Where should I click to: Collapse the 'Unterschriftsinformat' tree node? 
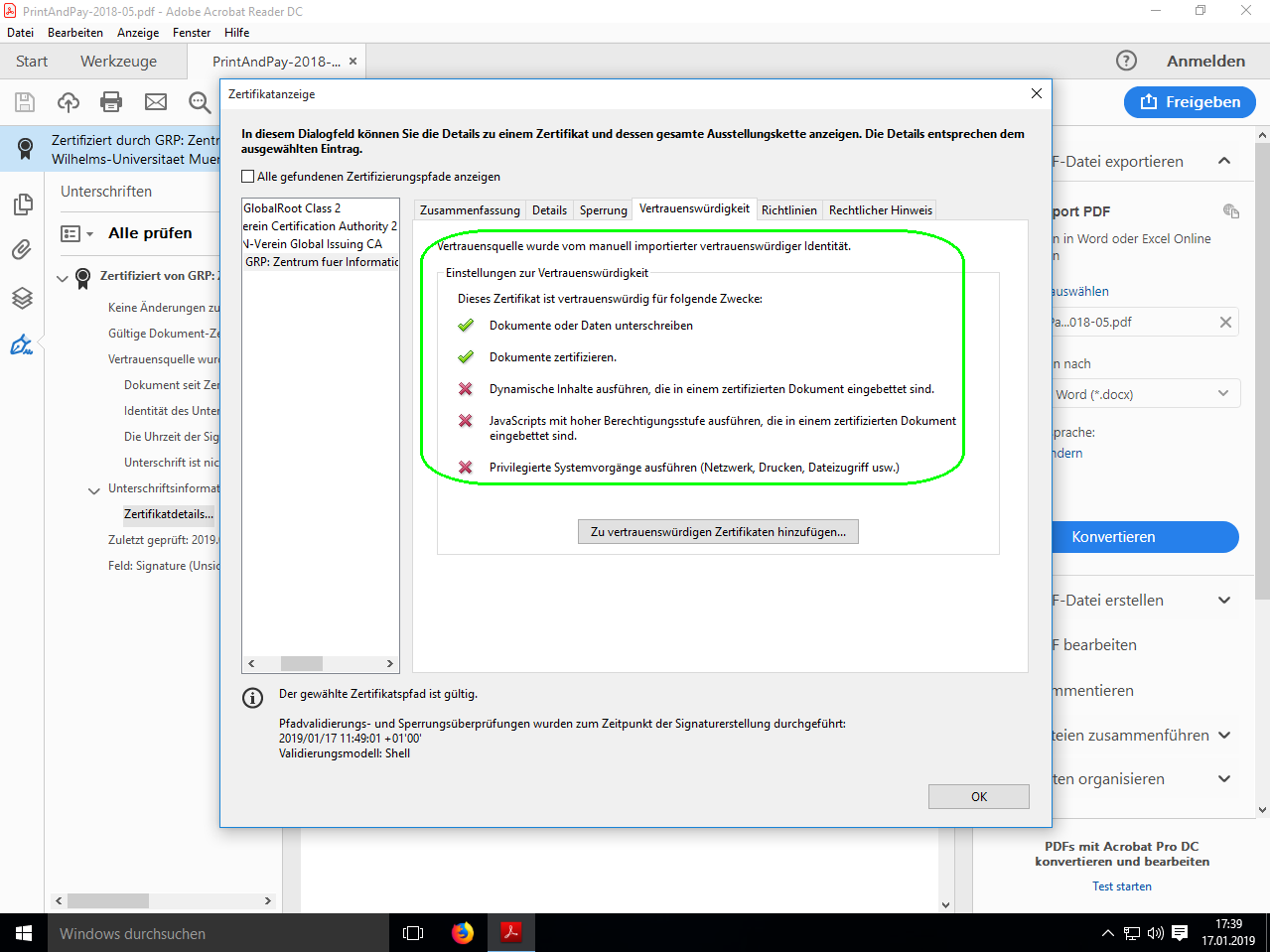tap(94, 489)
